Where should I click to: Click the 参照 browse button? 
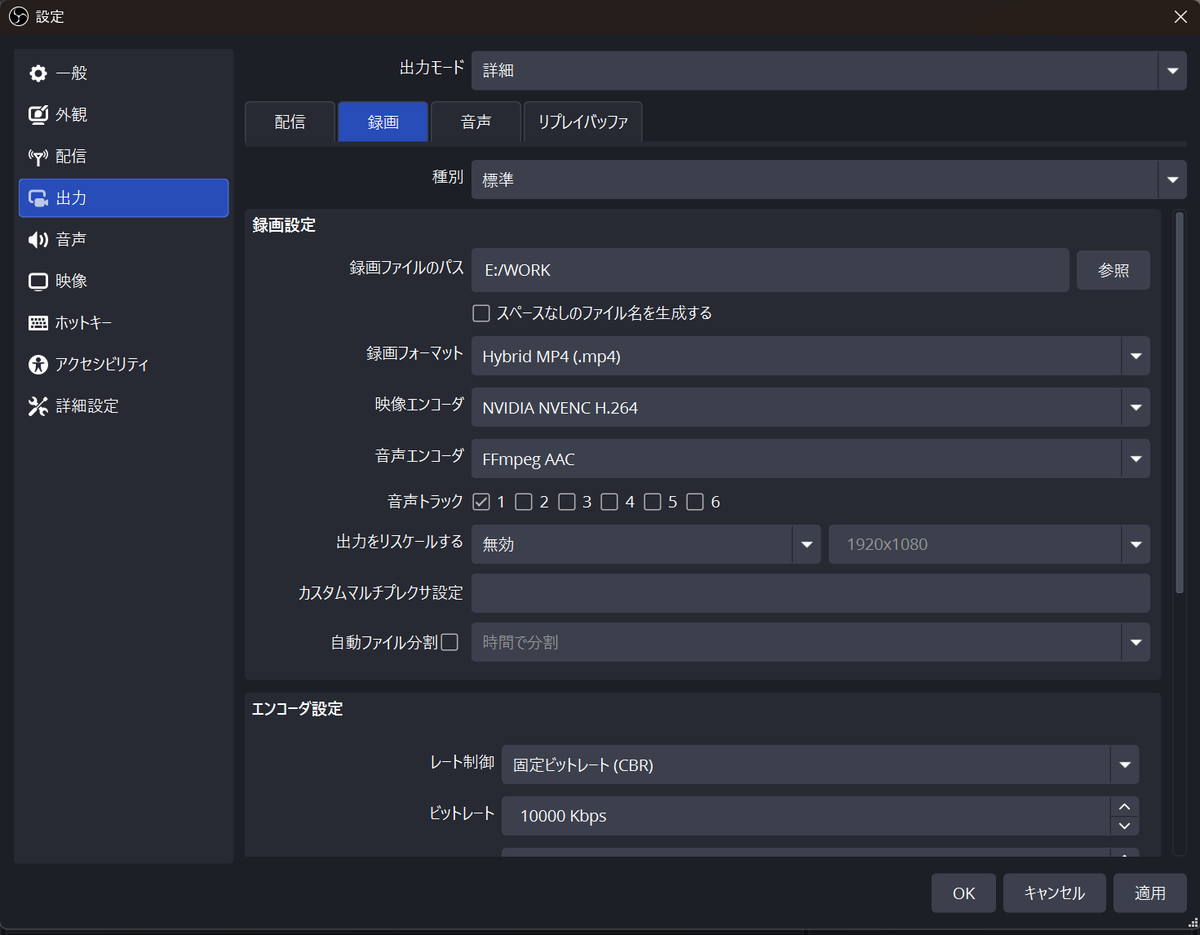[1113, 270]
